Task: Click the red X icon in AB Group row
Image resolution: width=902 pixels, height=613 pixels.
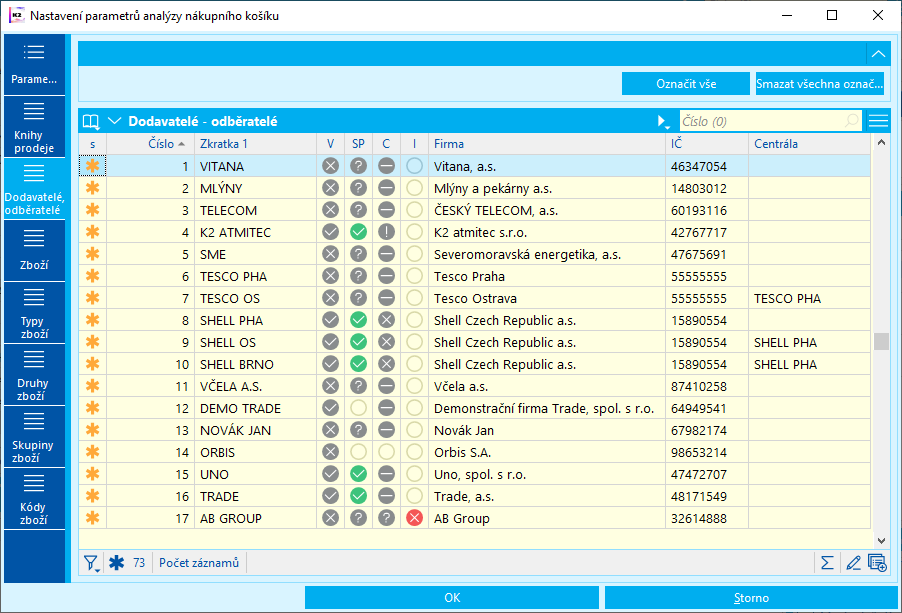Action: tap(414, 518)
